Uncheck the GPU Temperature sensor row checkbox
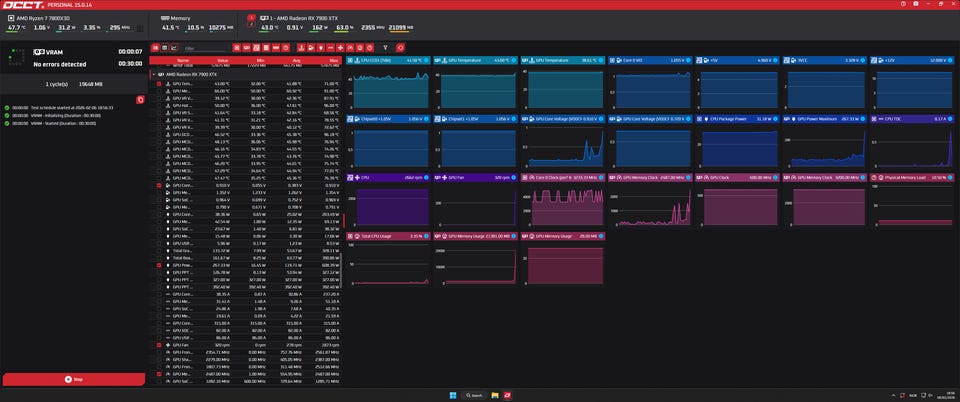The height and width of the screenshot is (402, 960). [x=159, y=83]
